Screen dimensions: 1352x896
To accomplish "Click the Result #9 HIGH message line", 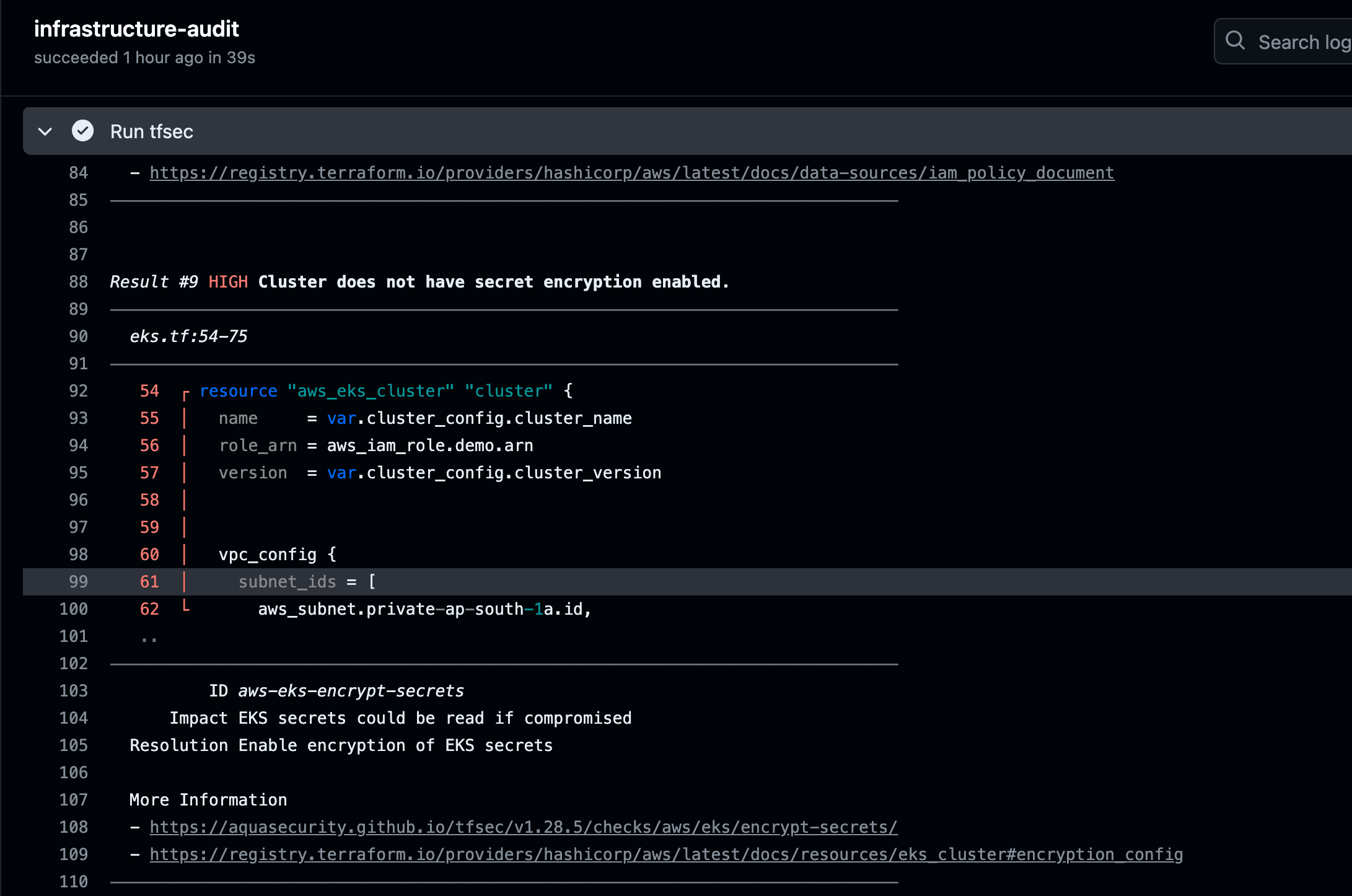I will [x=419, y=282].
